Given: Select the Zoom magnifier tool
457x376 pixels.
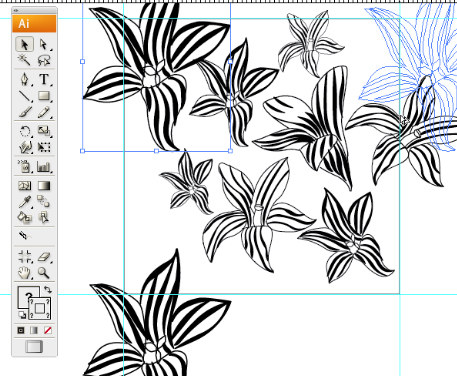Looking at the screenshot, I should (x=44, y=273).
